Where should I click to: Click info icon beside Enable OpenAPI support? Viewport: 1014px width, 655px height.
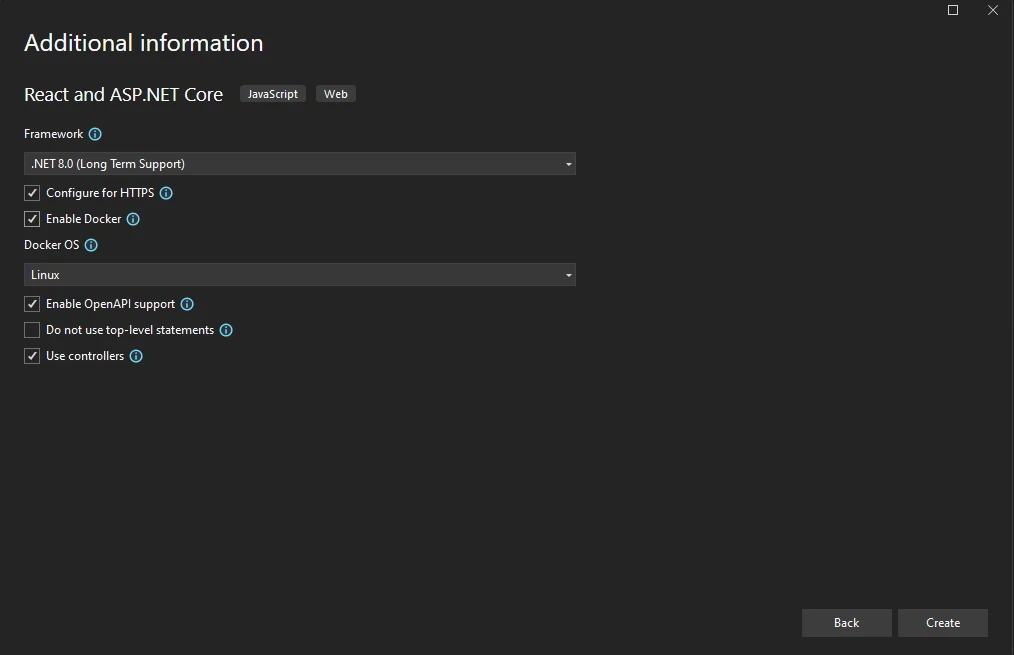pos(187,304)
